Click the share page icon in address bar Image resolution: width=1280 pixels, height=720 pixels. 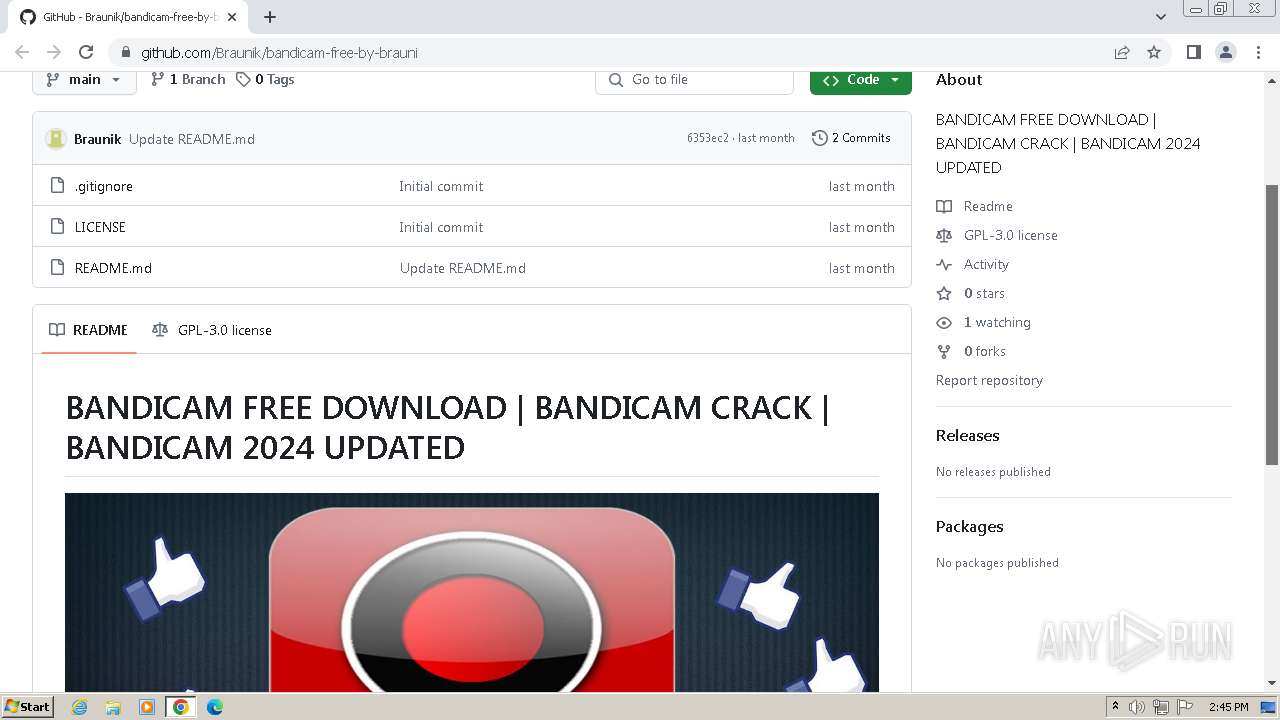[x=1122, y=52]
